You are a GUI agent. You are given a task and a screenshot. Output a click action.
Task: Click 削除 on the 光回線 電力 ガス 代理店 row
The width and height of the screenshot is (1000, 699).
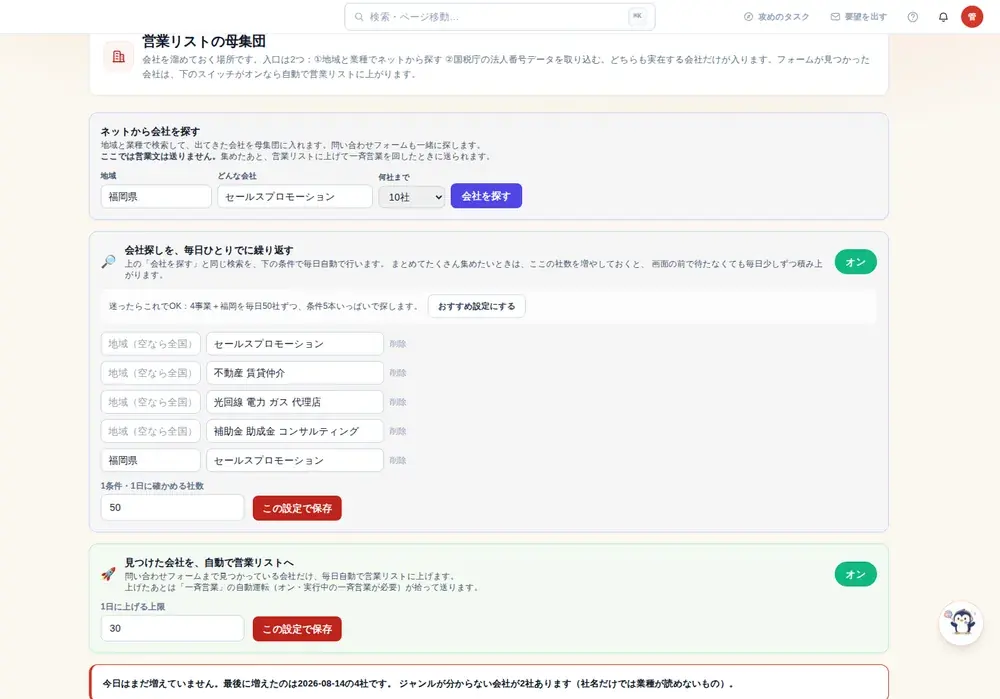pos(398,402)
